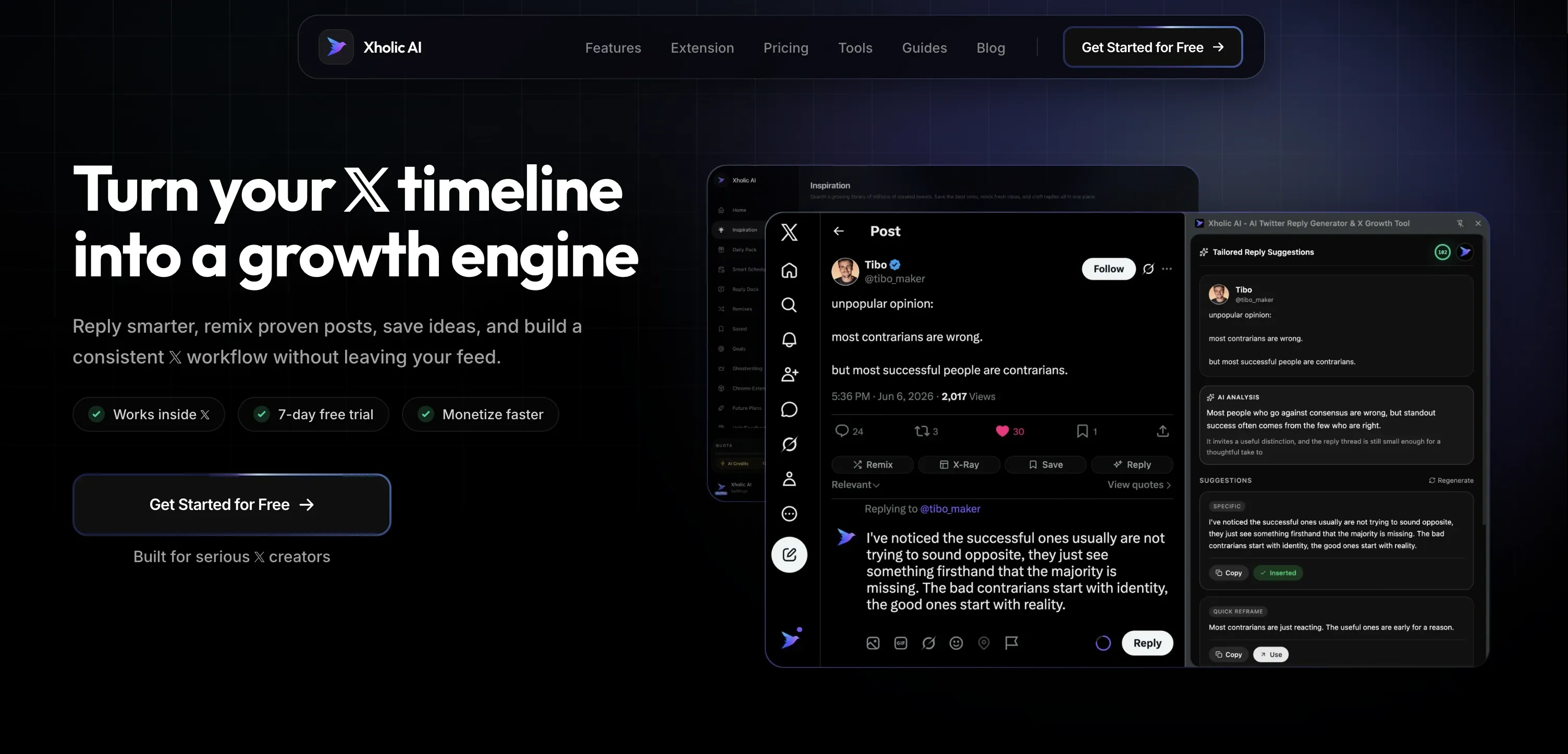Open Guides in the top navigation
Screen dimensions: 1568x754
(x=924, y=47)
